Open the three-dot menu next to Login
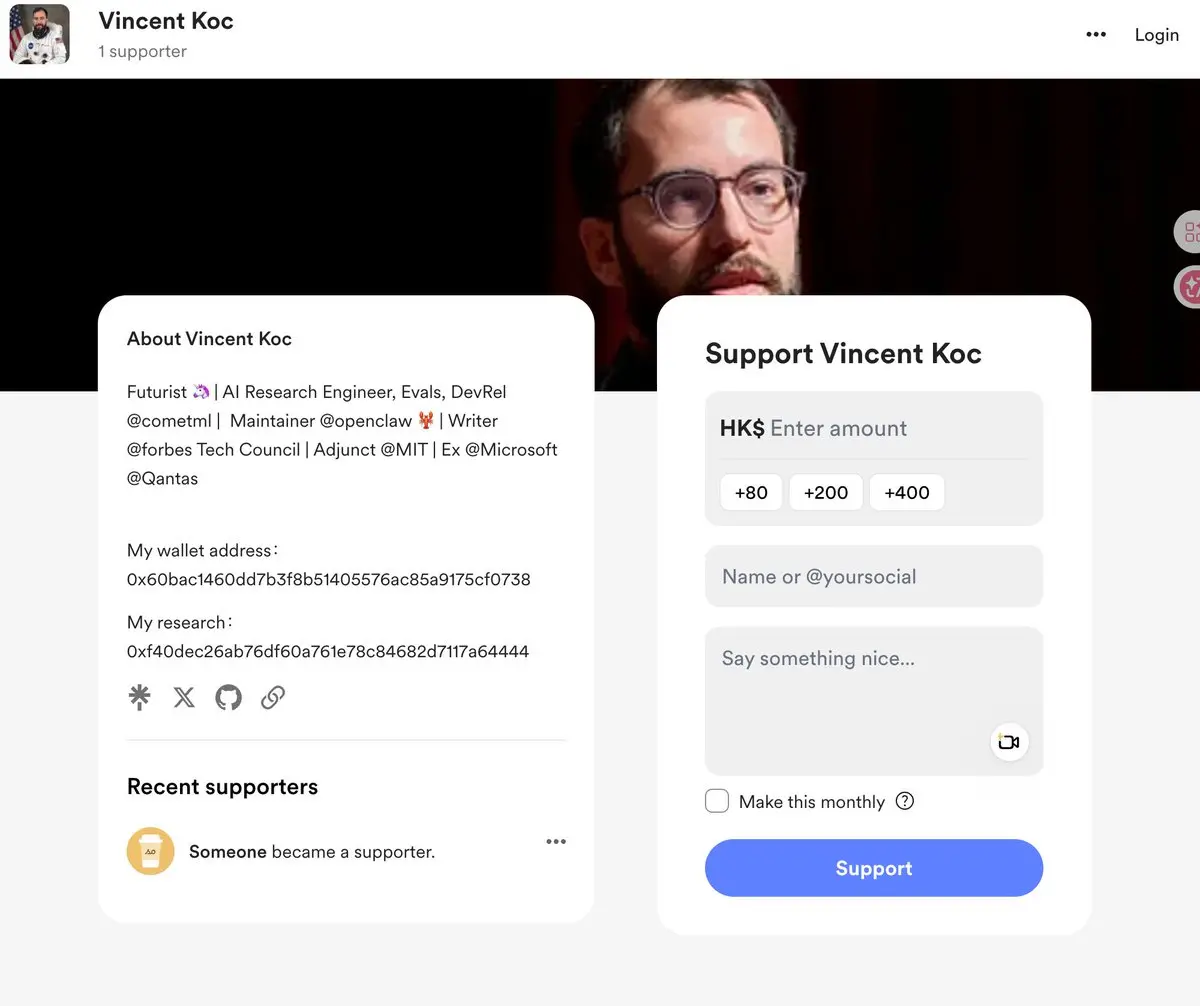This screenshot has width=1200, height=1006. point(1096,34)
